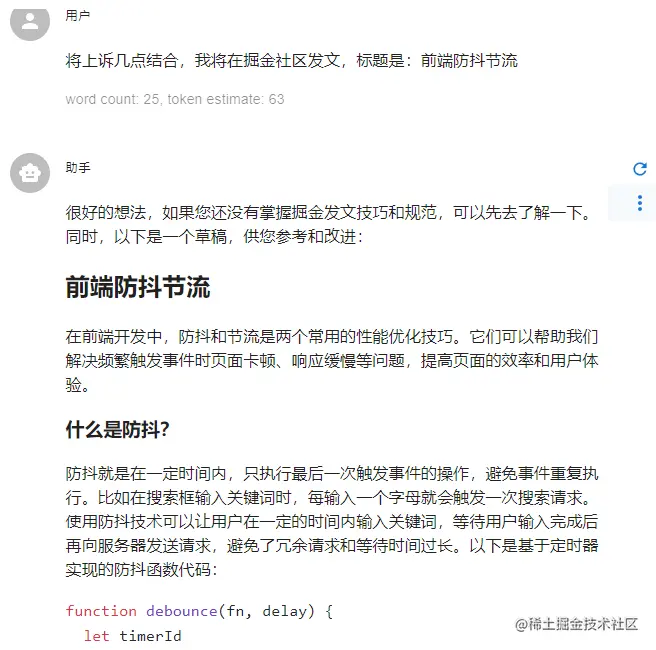This screenshot has height=650, width=656.
Task: Click the user avatar icon
Action: click(30, 22)
